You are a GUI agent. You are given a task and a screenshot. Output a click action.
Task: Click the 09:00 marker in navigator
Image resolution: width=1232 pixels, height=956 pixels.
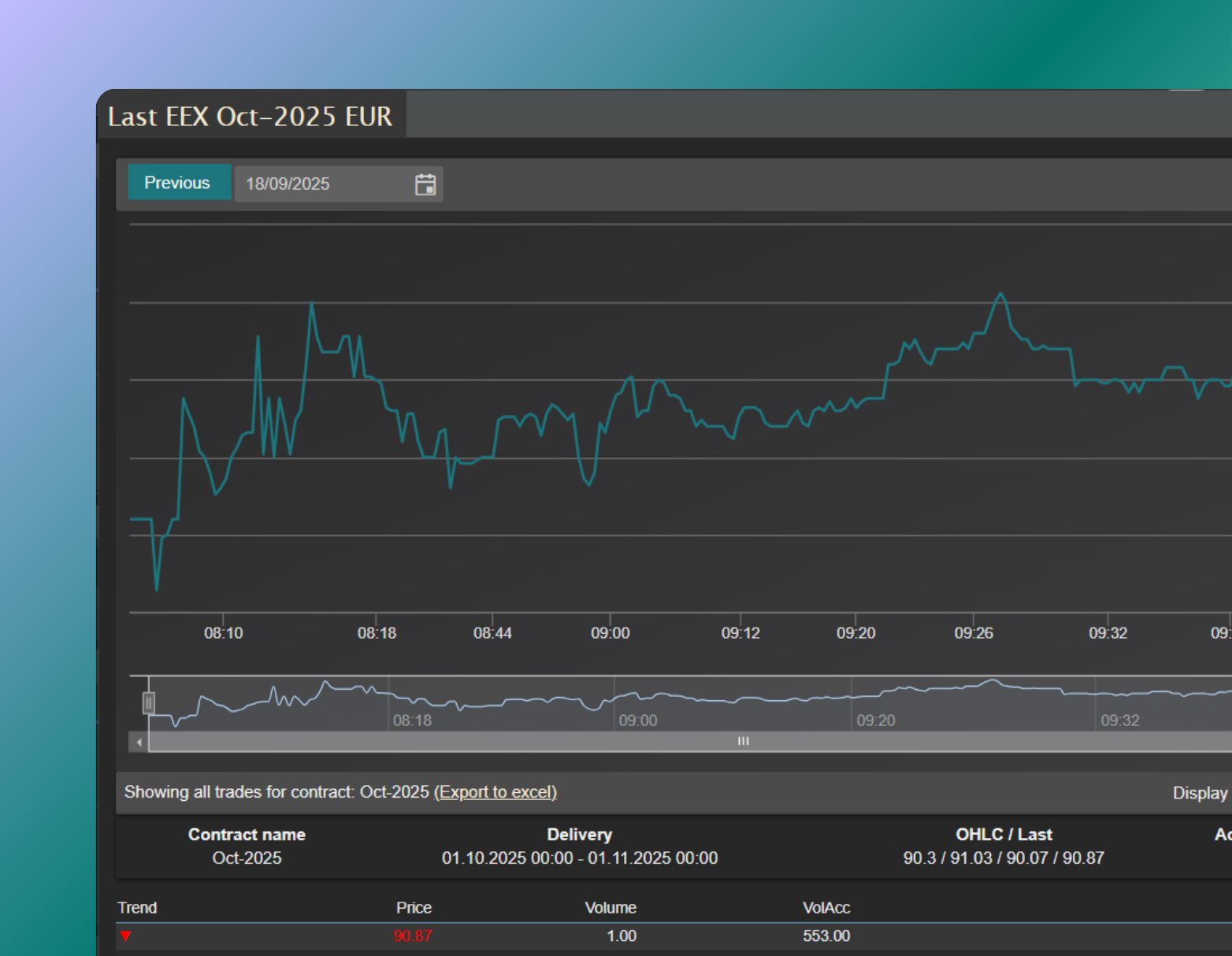[637, 721]
